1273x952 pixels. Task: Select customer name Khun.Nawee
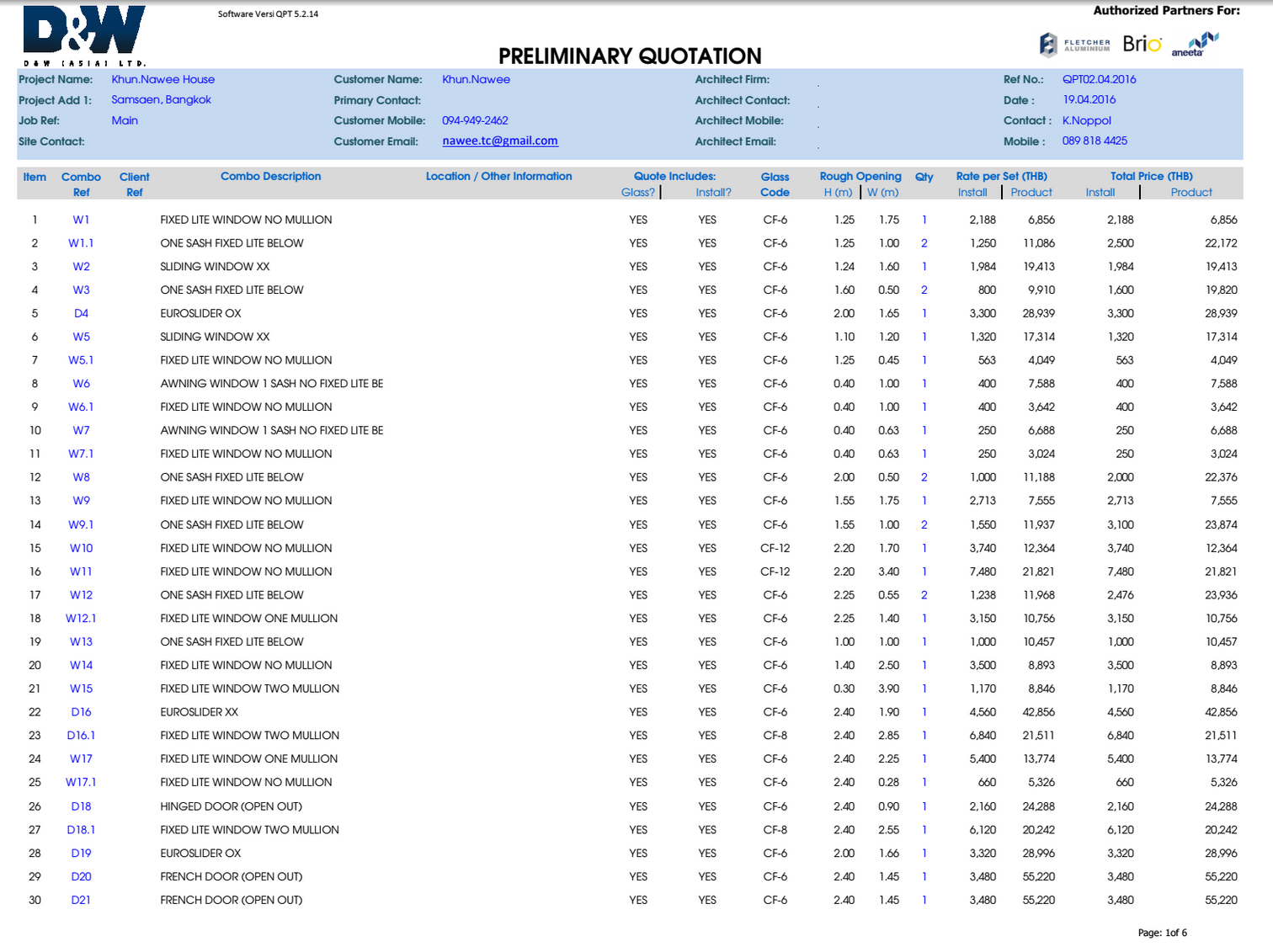coord(476,79)
